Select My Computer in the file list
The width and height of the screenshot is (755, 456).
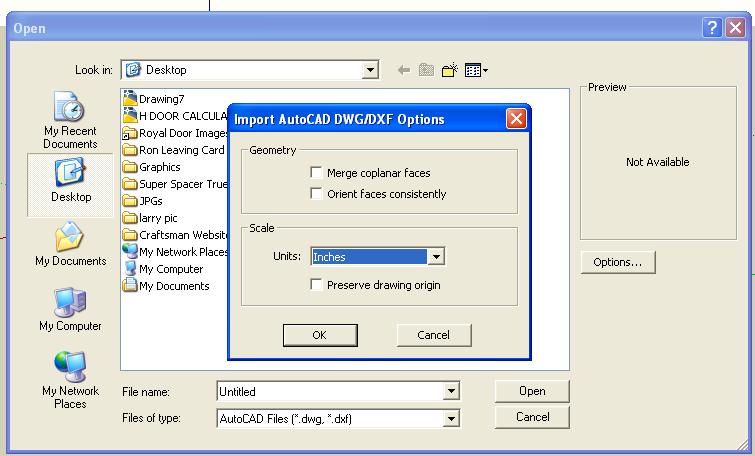163,269
